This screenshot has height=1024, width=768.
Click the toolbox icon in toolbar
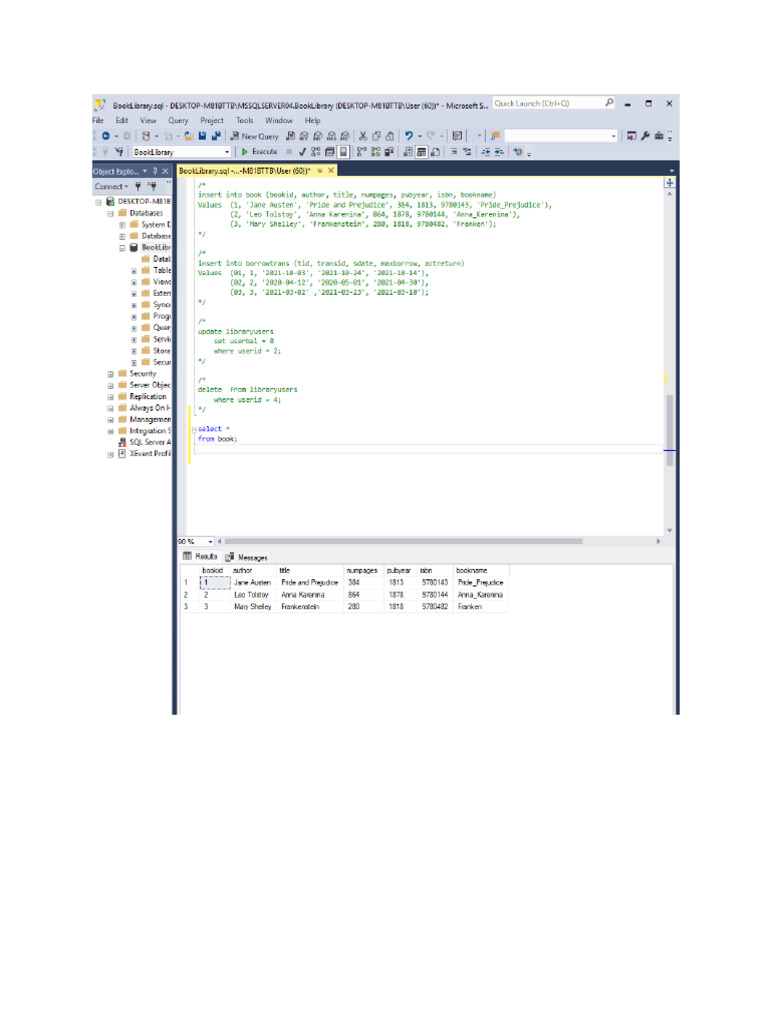[659, 136]
